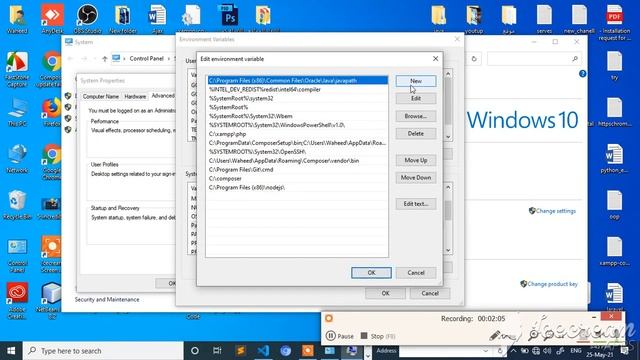This screenshot has width=640, height=360.
Task: Click down arrow of user variables scrollbar
Action: 448,137
